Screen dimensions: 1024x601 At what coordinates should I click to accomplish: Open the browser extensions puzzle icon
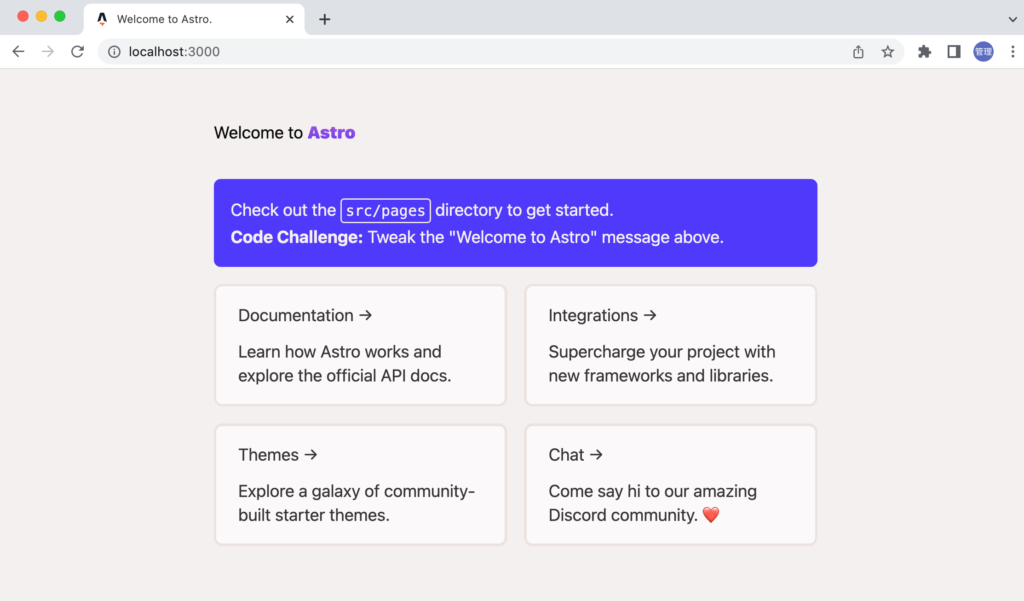point(924,51)
